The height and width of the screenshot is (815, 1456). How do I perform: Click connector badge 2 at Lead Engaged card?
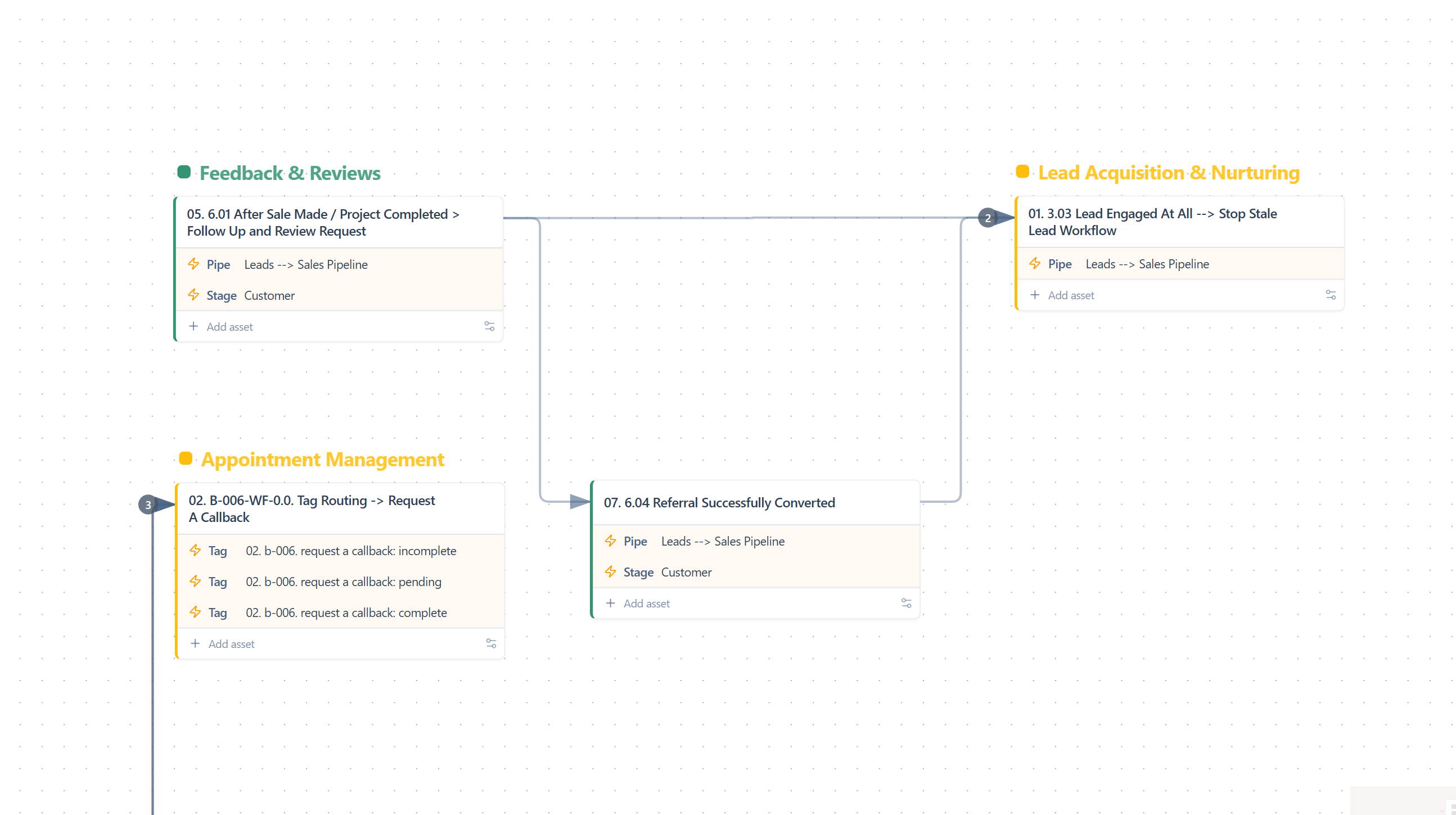(988, 218)
